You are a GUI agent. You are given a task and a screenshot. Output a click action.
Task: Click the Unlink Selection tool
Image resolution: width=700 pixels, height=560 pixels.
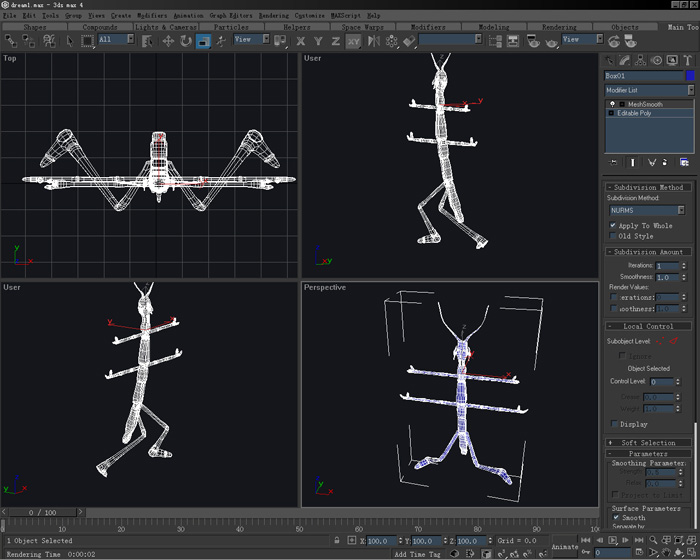pos(29,41)
